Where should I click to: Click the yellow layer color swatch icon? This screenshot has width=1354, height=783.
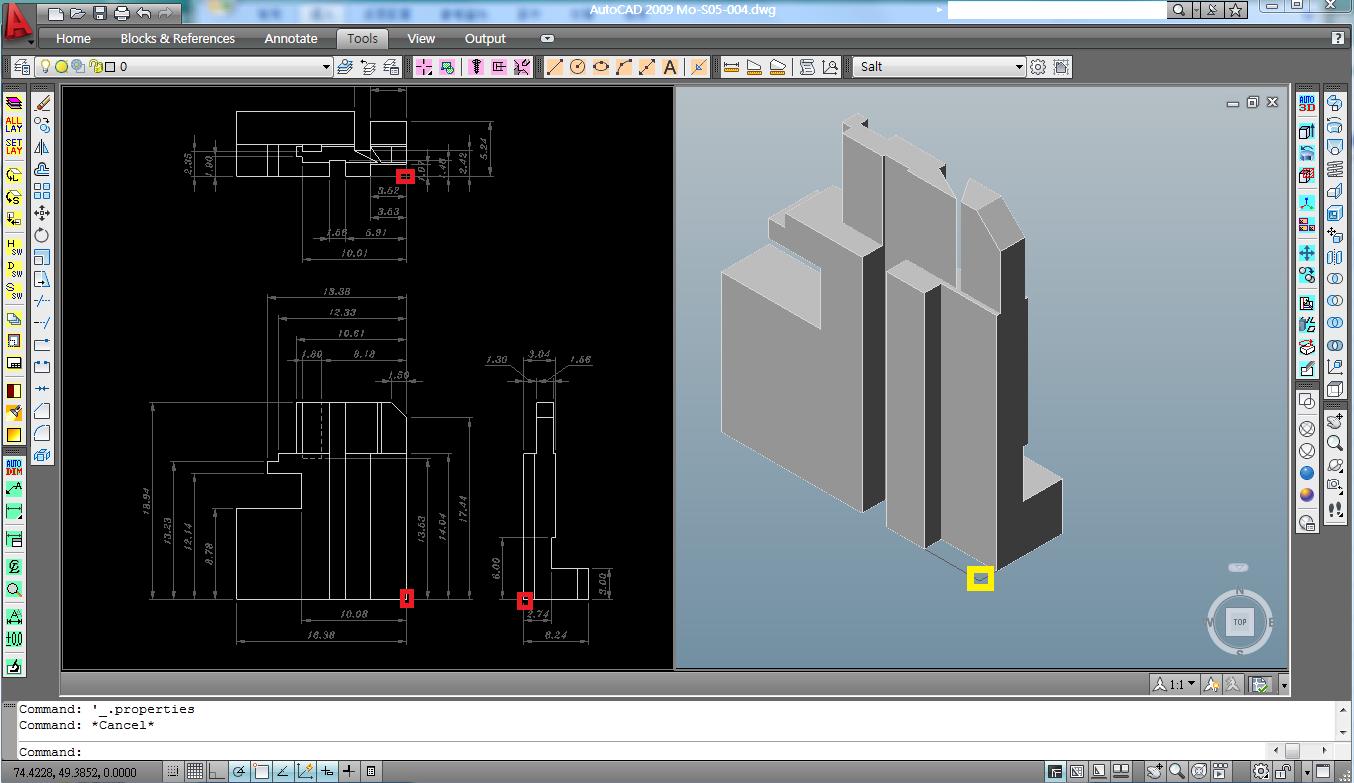(x=14, y=435)
